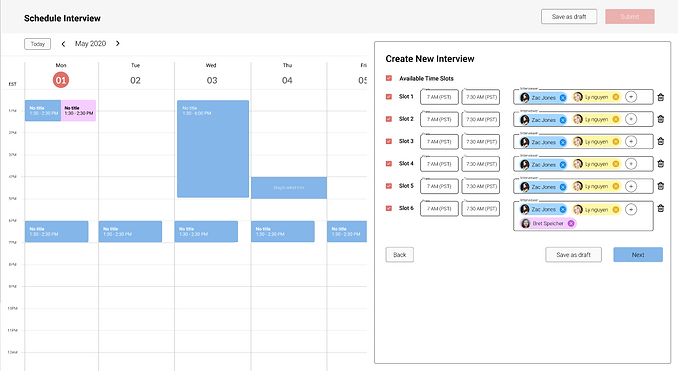Screen dimensions: 678x371
Task: Remove Ly nguyen from Slot 5
Action: tap(616, 187)
